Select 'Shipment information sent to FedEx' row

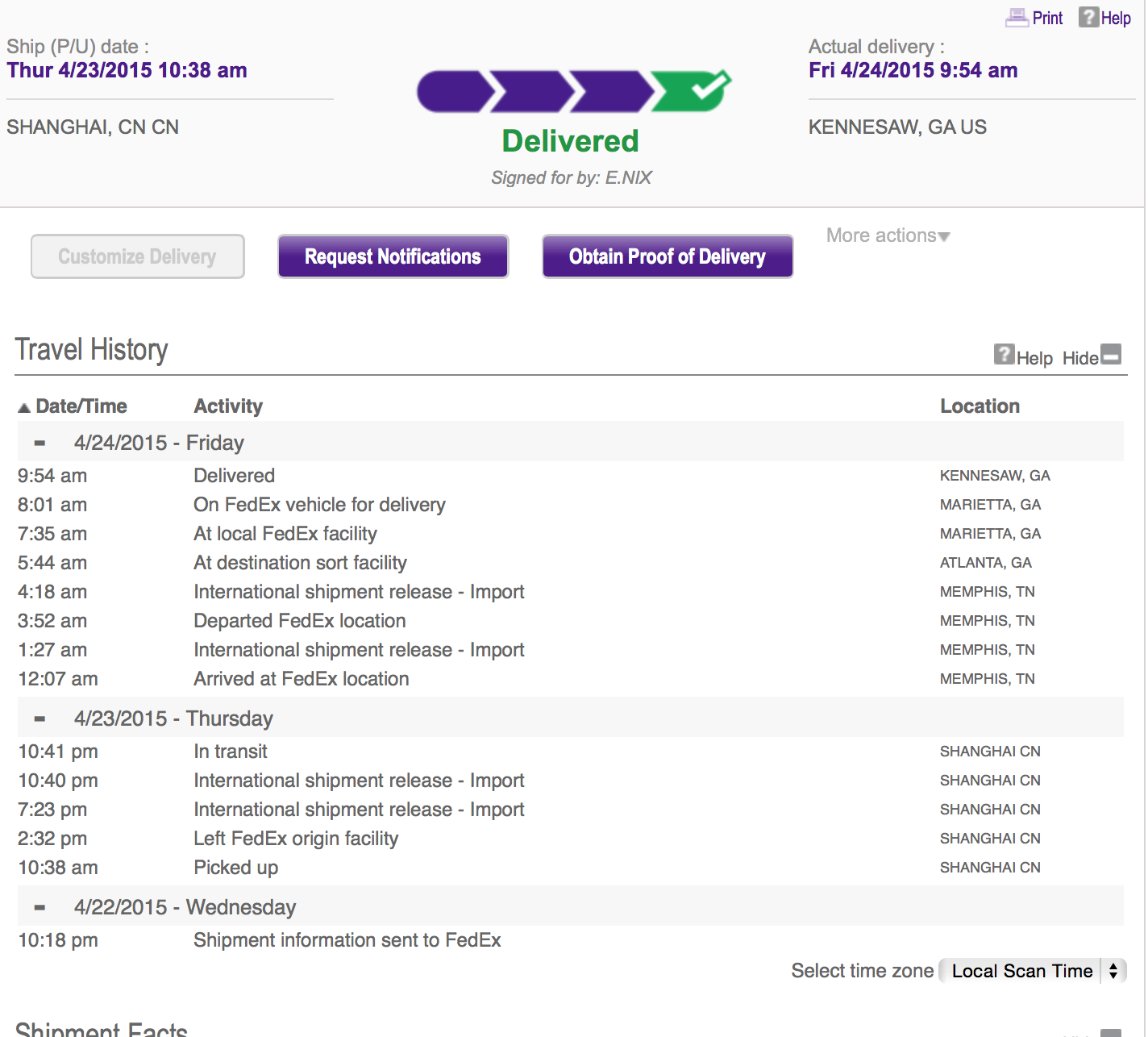point(571,940)
